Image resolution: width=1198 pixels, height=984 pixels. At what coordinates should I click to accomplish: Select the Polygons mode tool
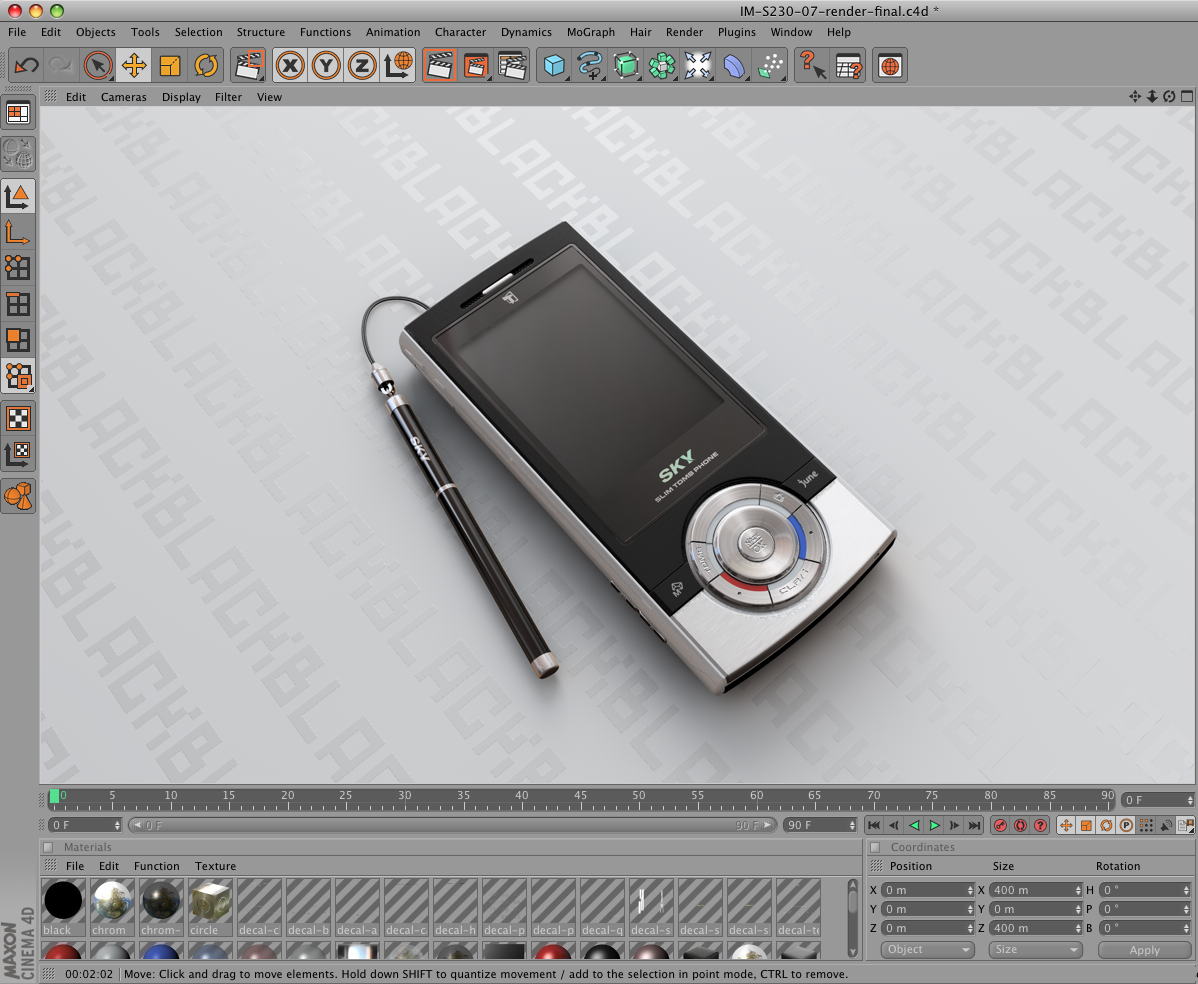tap(18, 340)
